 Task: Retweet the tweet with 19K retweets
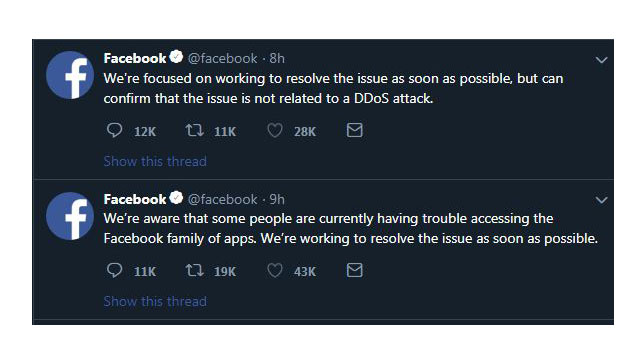(x=194, y=271)
